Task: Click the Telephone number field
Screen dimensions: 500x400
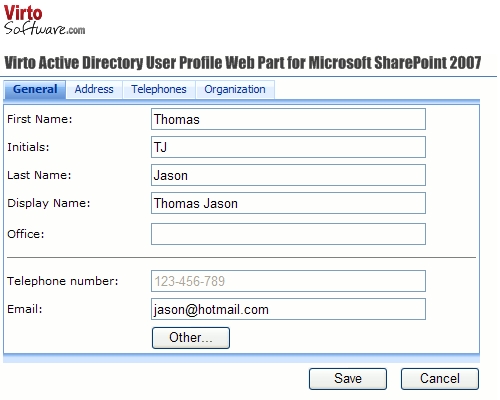Action: (x=288, y=281)
